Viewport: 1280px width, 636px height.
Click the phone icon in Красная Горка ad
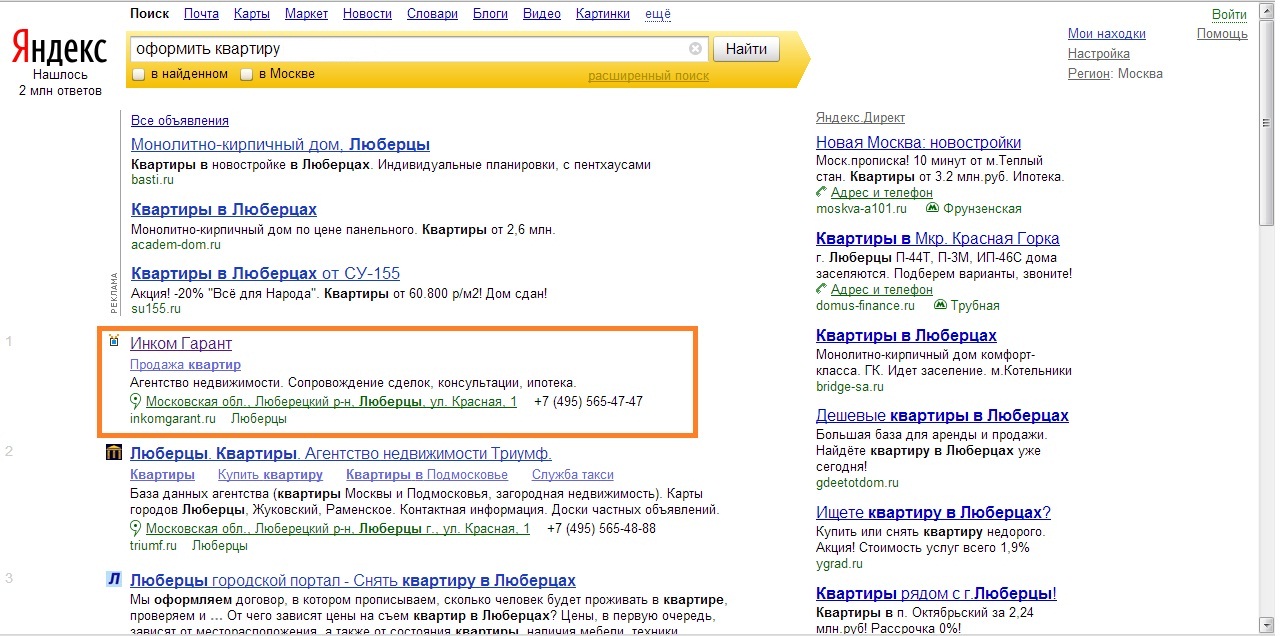(x=822, y=289)
